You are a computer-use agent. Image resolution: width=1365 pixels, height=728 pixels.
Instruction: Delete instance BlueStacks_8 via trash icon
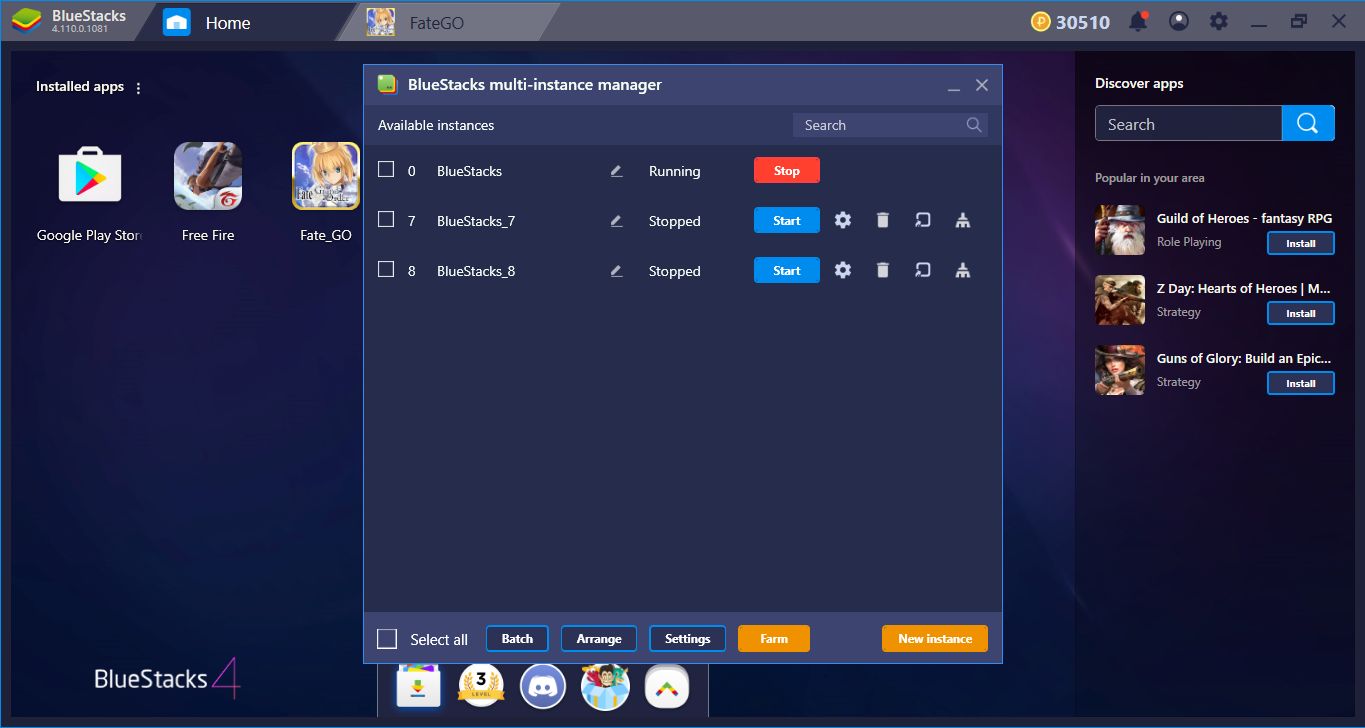point(882,270)
